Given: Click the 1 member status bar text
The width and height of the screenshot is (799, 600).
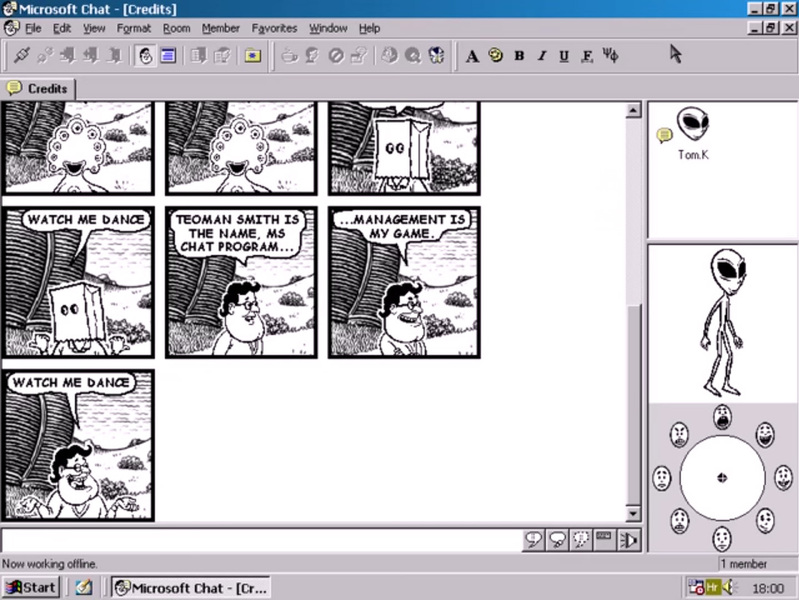Looking at the screenshot, I should coord(743,564).
